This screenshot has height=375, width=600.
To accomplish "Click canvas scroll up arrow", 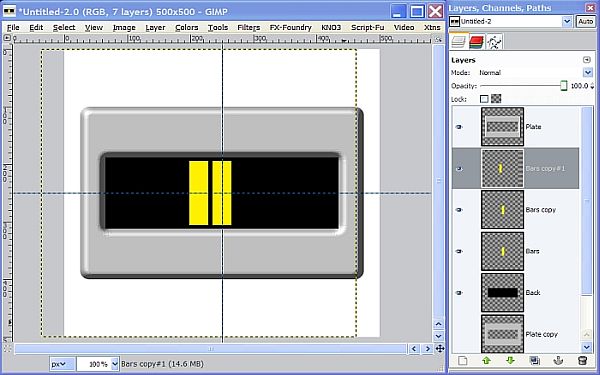I will pyautogui.click(x=439, y=324).
